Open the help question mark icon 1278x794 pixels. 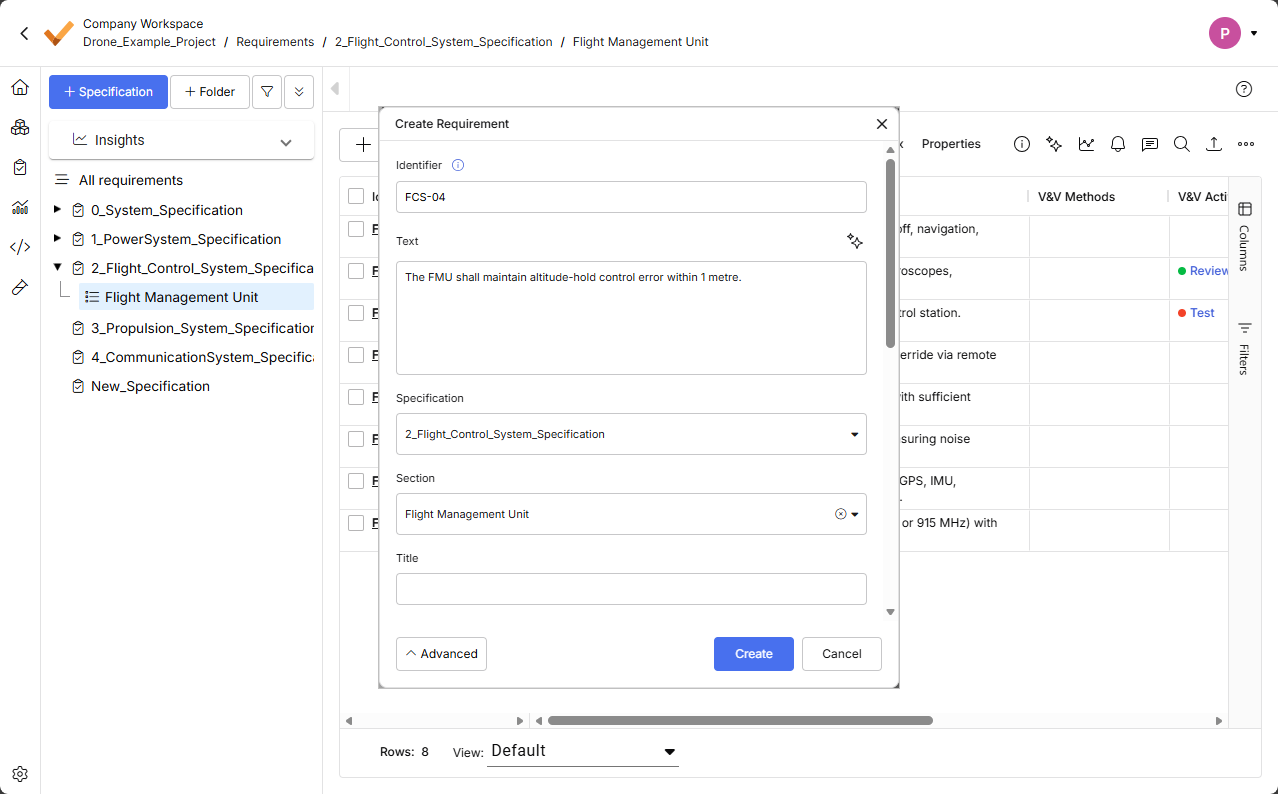(x=1244, y=89)
